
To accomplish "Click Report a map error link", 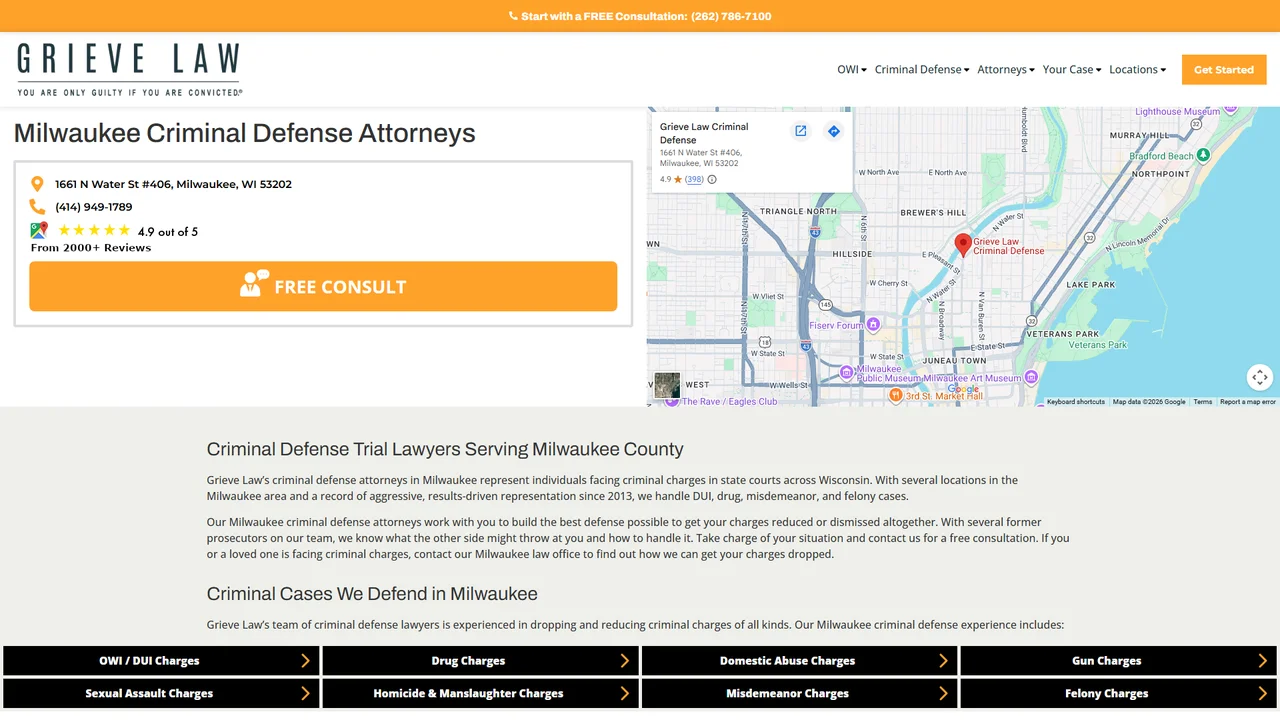I will [1248, 402].
